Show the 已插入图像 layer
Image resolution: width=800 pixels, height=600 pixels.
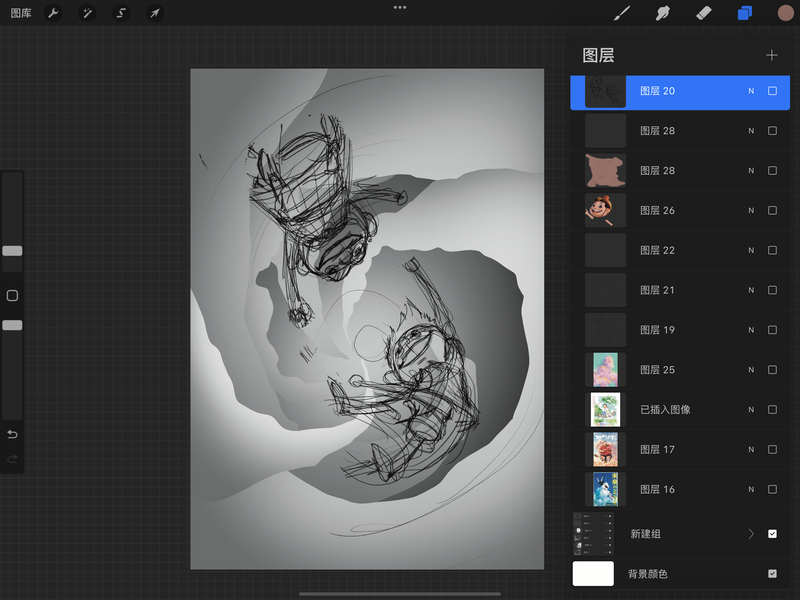pyautogui.click(x=772, y=409)
